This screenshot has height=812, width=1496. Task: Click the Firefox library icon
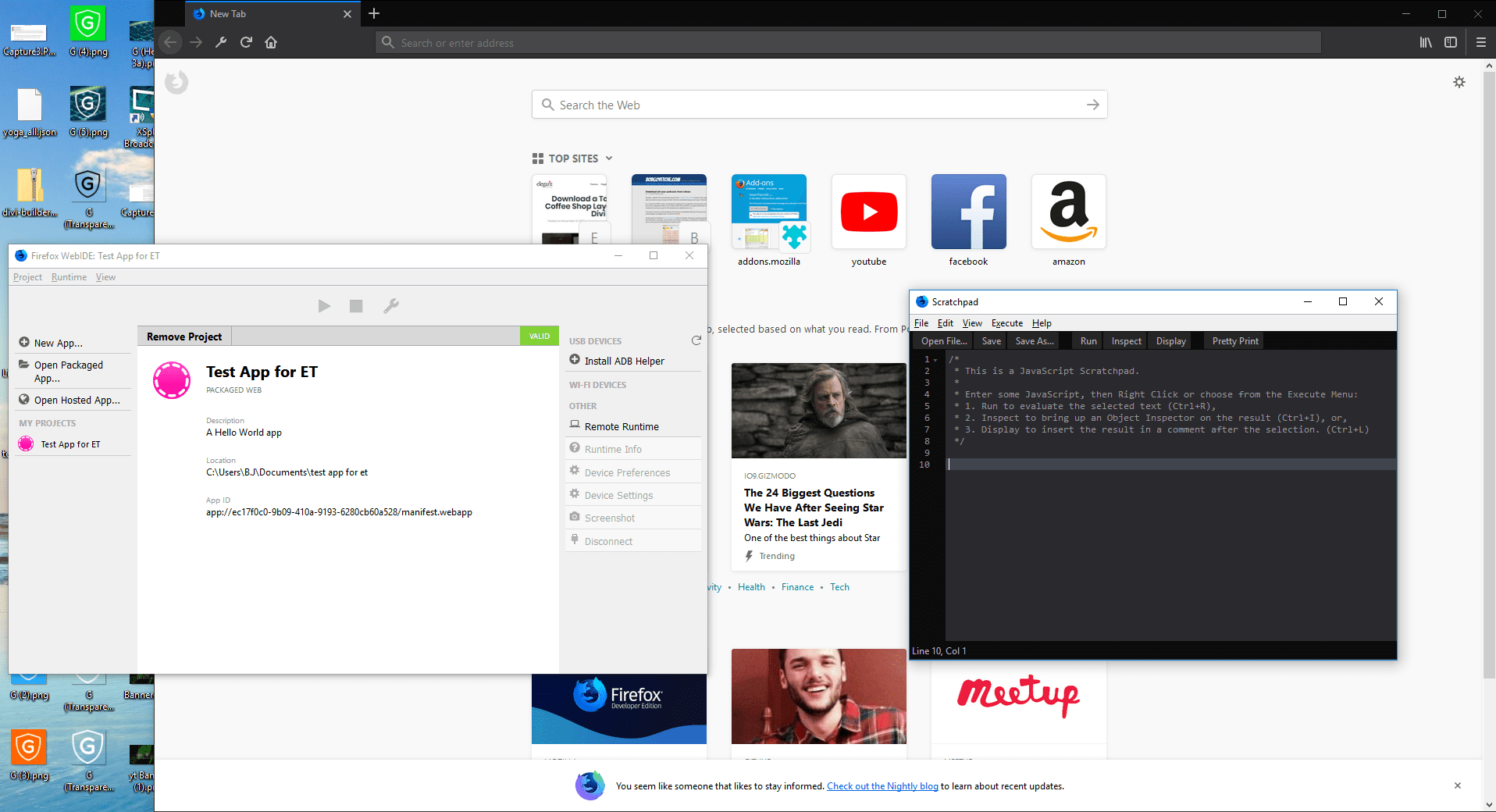pyautogui.click(x=1424, y=42)
